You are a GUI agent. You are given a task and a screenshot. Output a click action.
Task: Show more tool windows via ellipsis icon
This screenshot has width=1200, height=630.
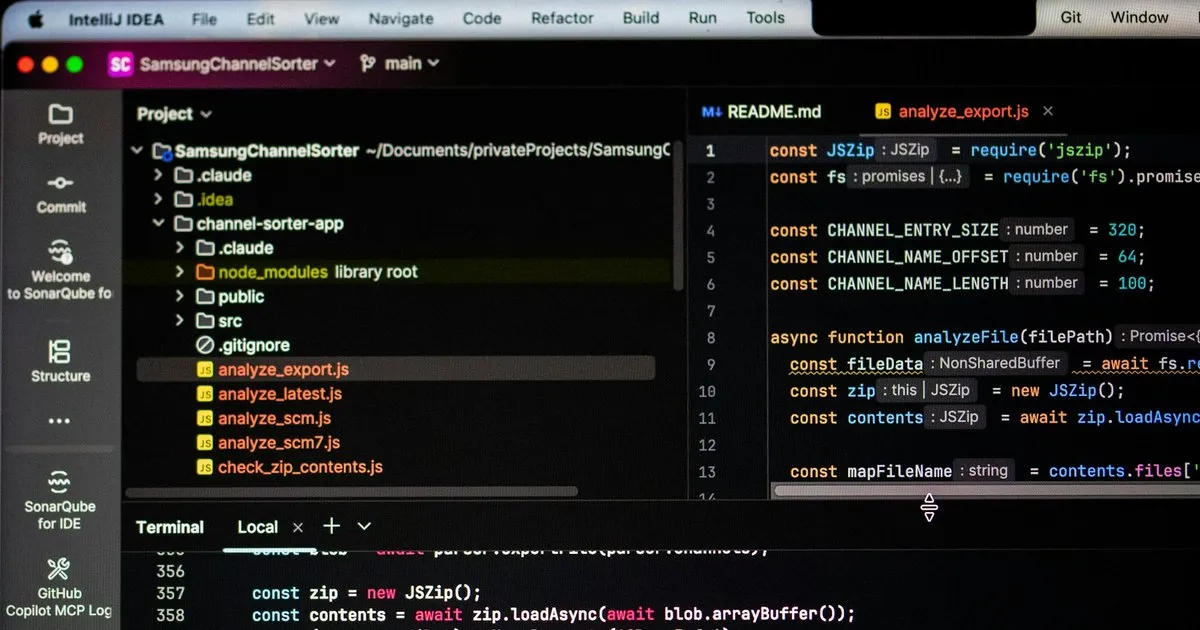[60, 421]
